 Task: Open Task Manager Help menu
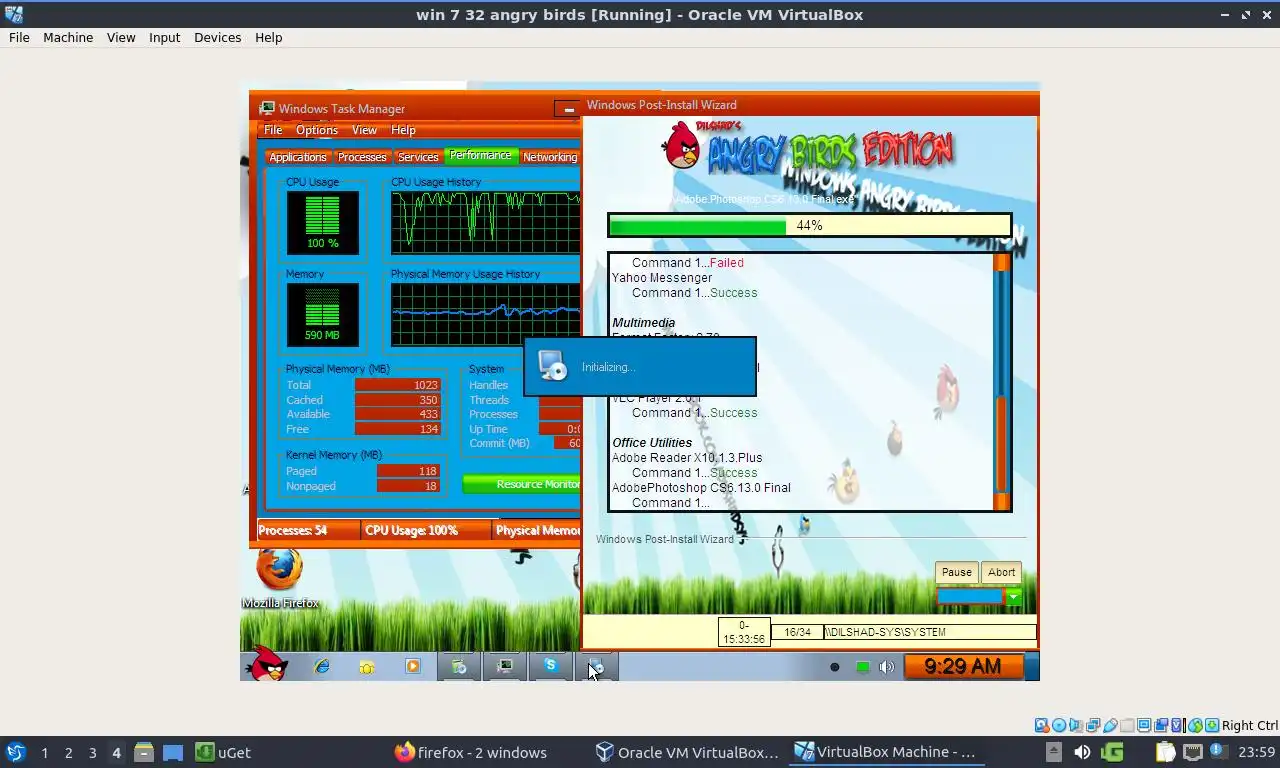(403, 130)
